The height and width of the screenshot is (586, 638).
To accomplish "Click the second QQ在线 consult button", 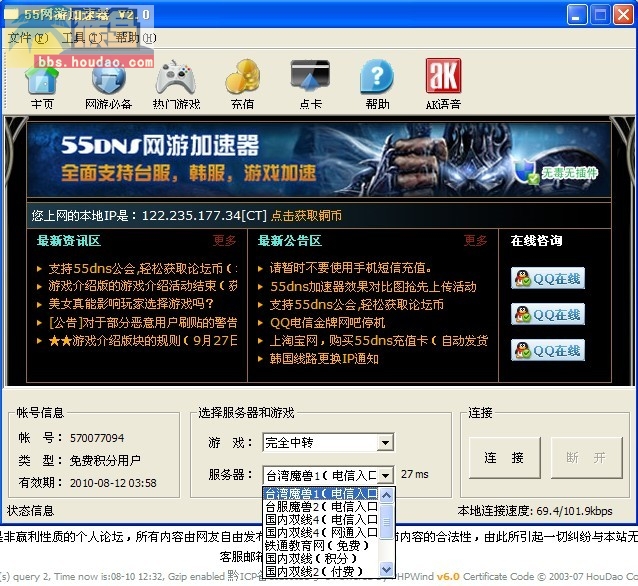I will (x=548, y=314).
